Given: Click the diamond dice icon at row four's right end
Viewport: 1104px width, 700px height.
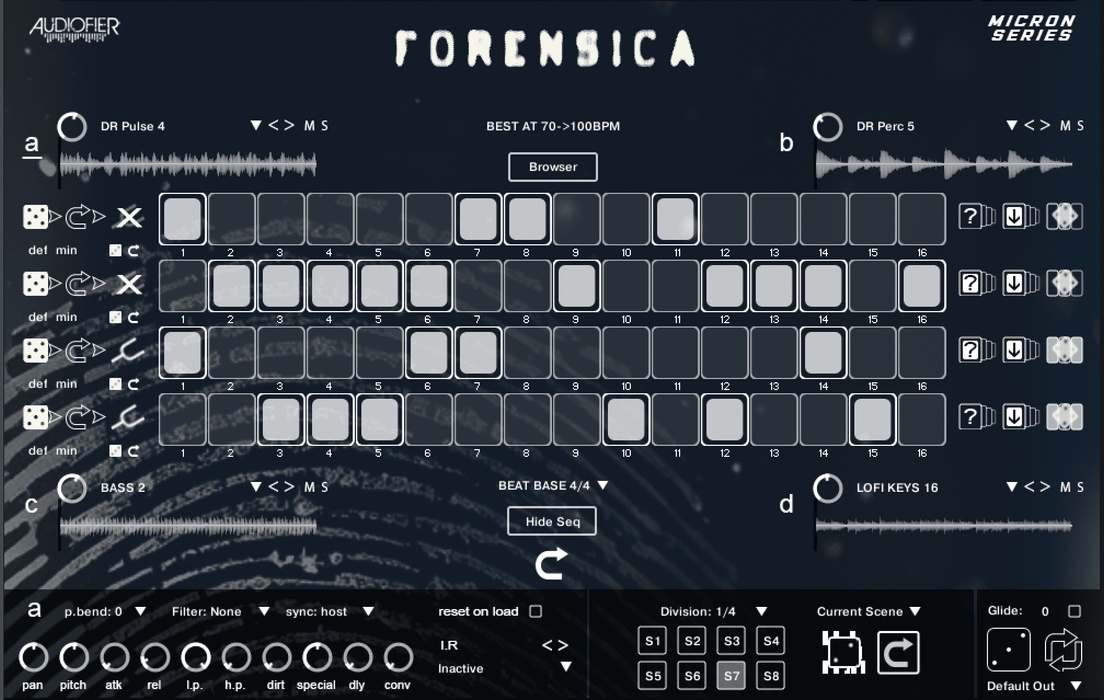Looking at the screenshot, I should pos(1063,418).
